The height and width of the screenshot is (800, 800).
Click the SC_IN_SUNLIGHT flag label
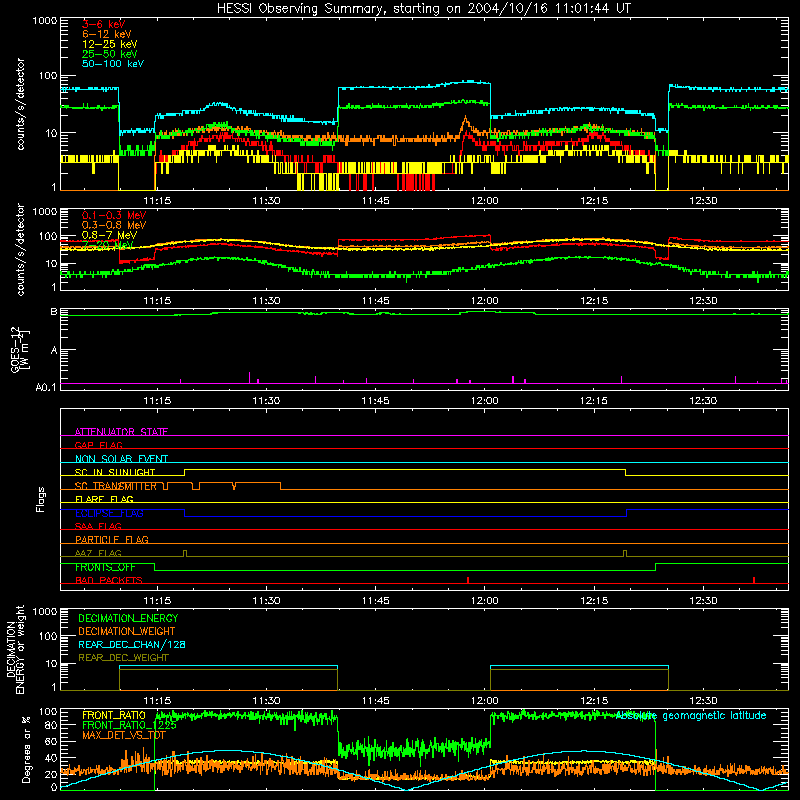pyautogui.click(x=115, y=472)
